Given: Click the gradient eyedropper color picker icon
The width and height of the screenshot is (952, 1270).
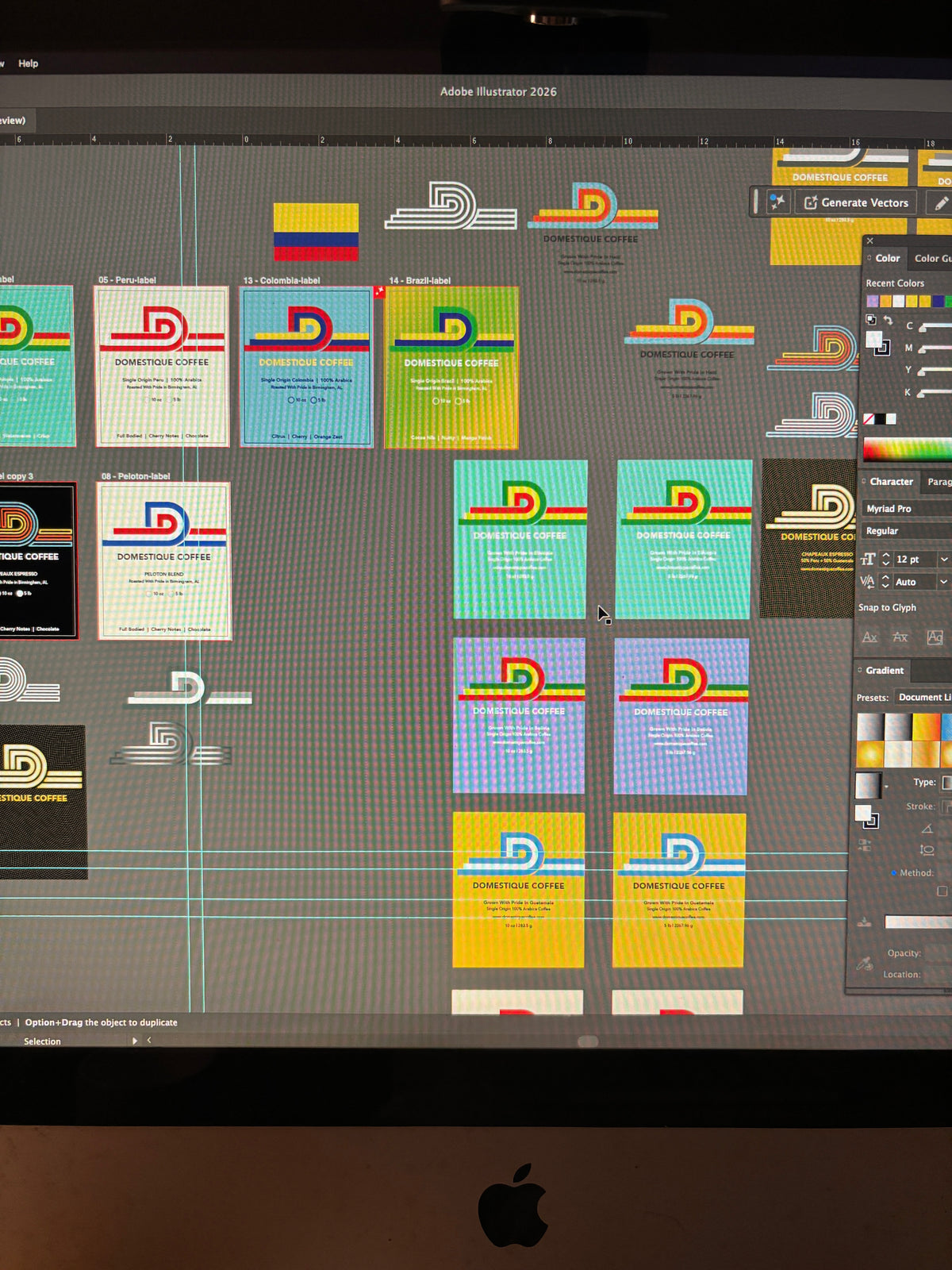Looking at the screenshot, I should [865, 964].
